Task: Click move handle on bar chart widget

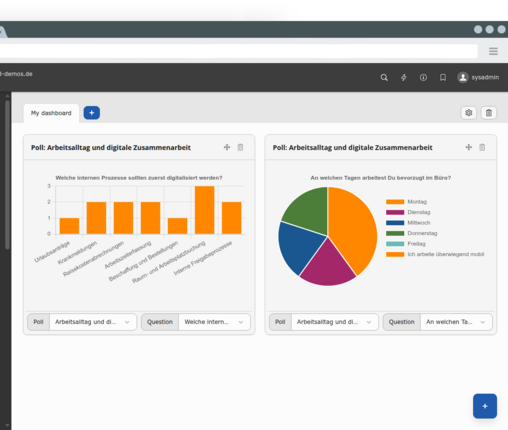Action: pos(227,147)
